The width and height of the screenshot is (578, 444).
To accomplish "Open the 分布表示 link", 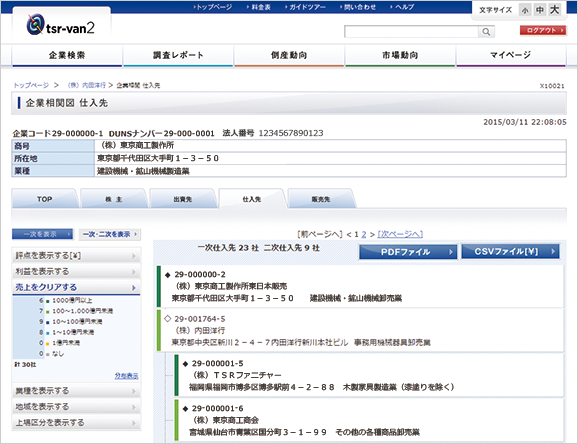I will (x=126, y=376).
